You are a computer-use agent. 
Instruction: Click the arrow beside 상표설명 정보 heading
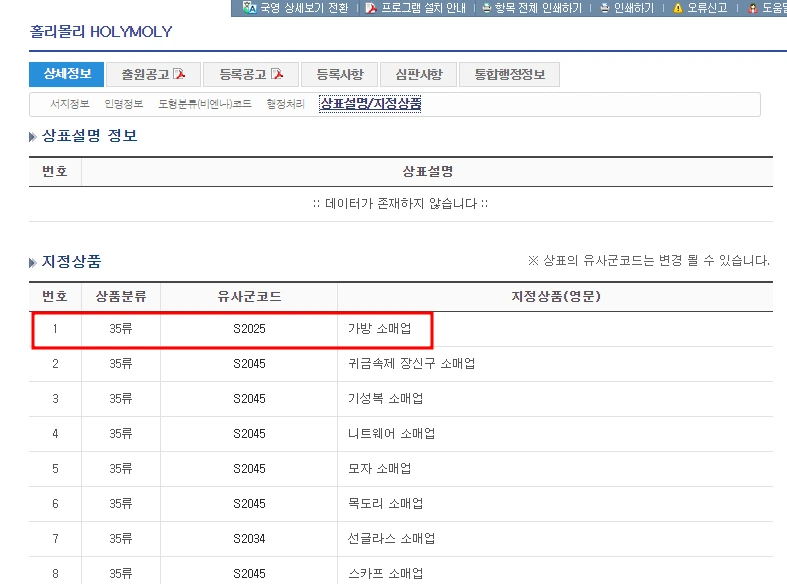pos(33,136)
